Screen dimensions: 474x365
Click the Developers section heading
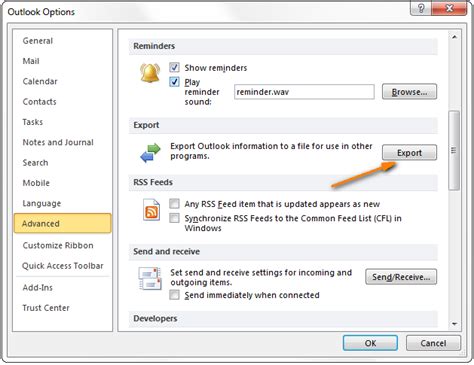(155, 318)
